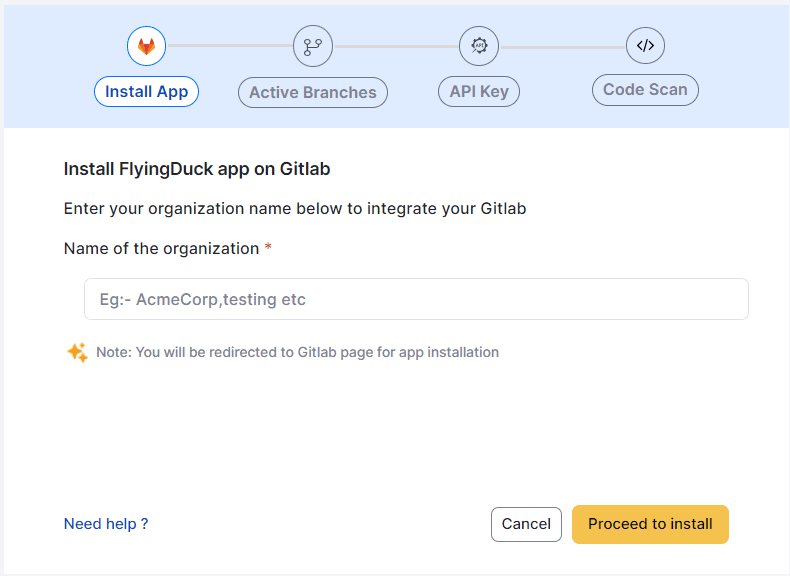Click Proceed to install button
The width and height of the screenshot is (790, 576).
(650, 524)
